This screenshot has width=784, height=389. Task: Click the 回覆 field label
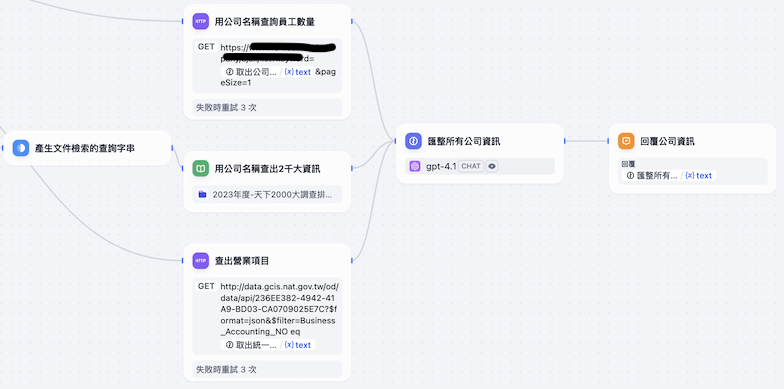click(x=628, y=164)
